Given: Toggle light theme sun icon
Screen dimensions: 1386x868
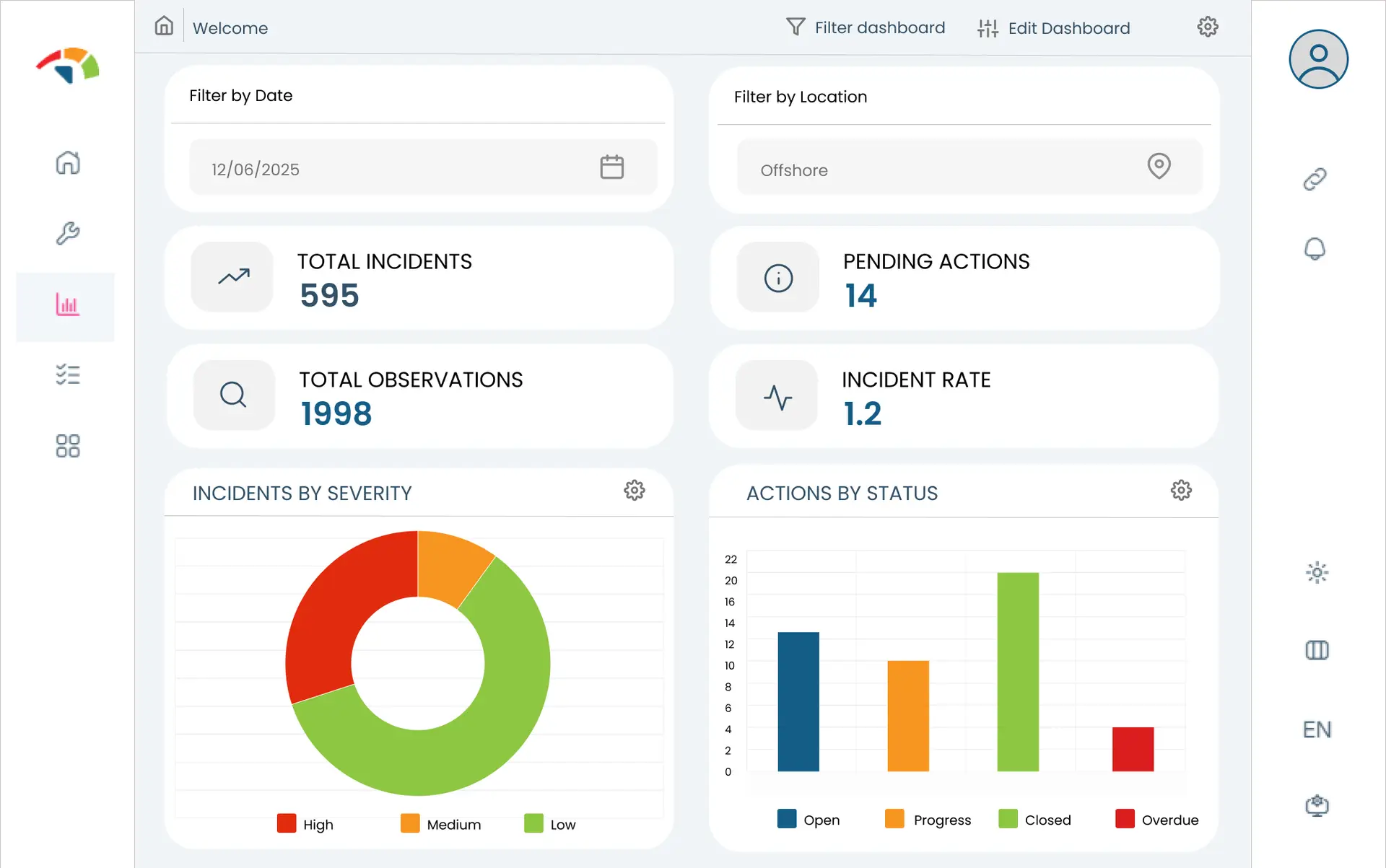Looking at the screenshot, I should pos(1317,573).
